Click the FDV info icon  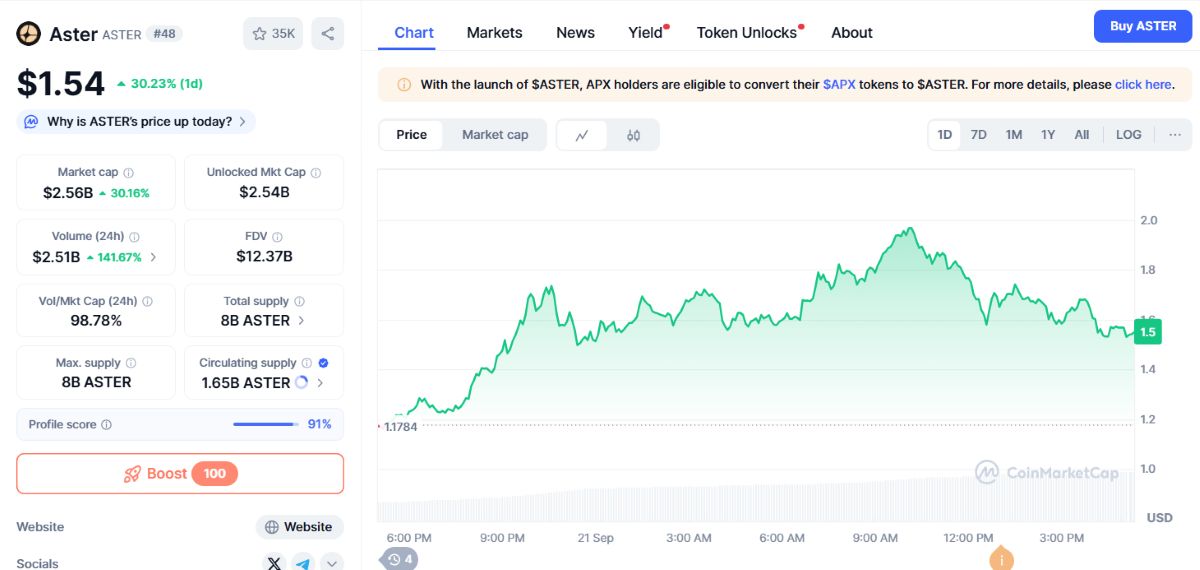pos(278,237)
